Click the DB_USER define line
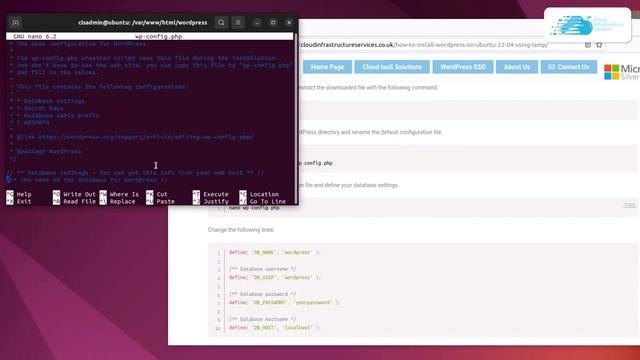 pos(274,277)
